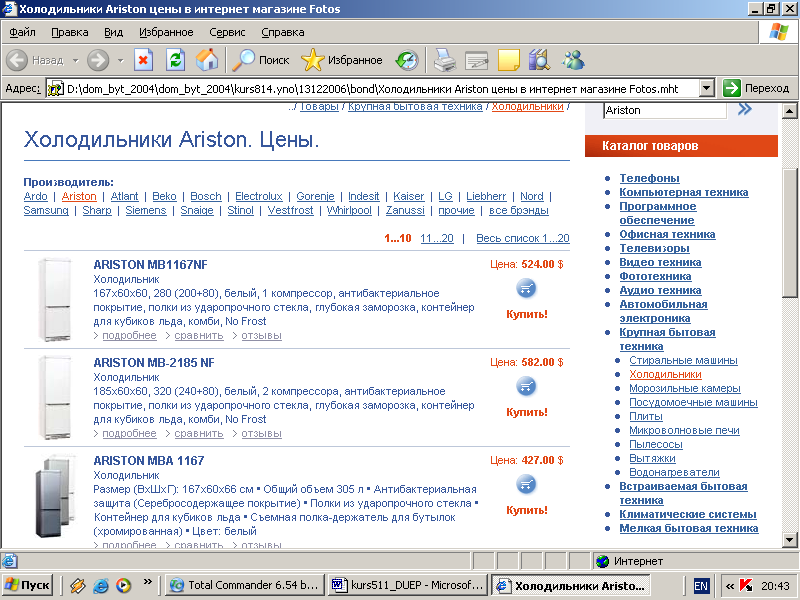Open the Пуск start button

[x=27, y=585]
